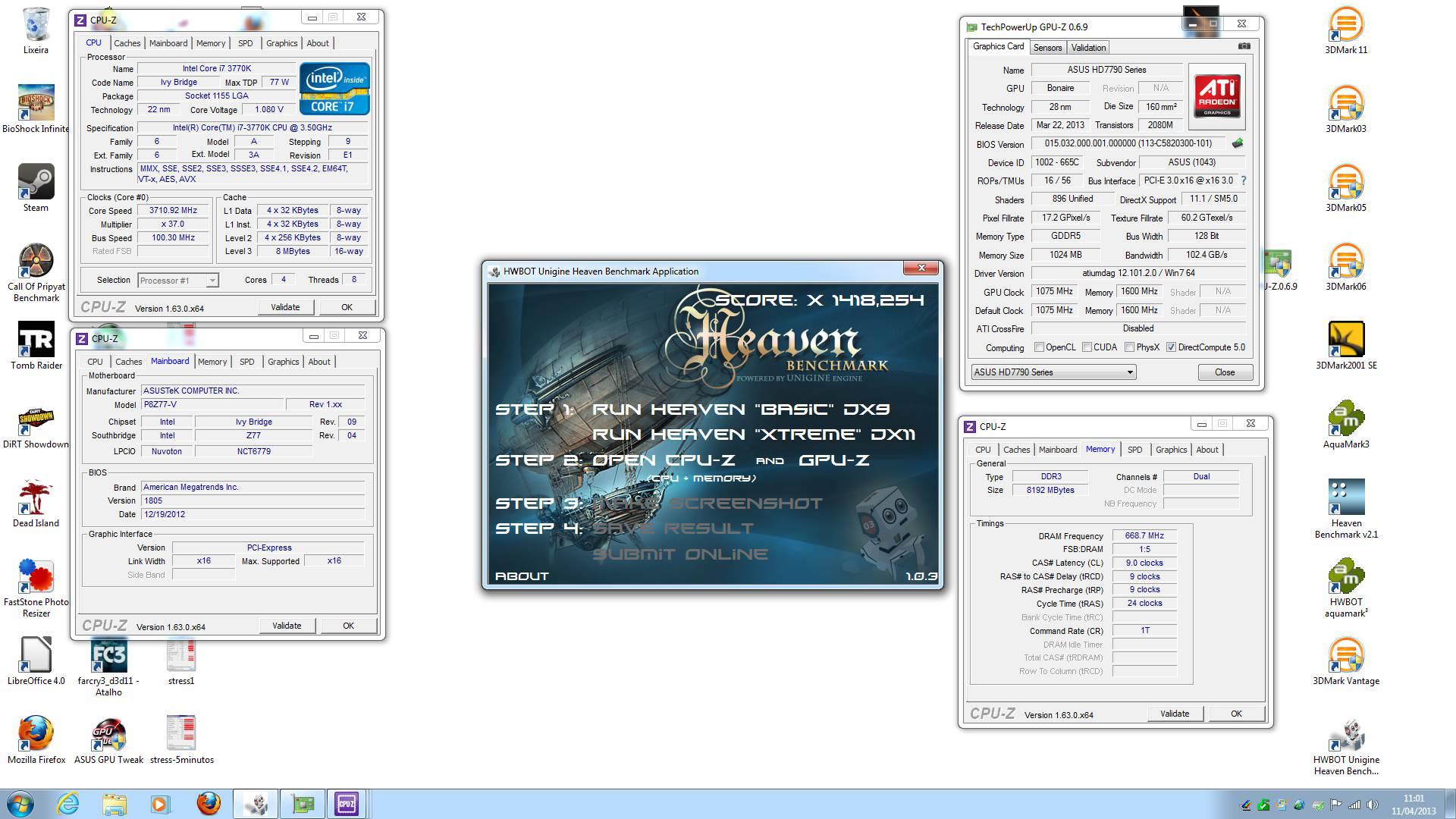Image resolution: width=1456 pixels, height=819 pixels.
Task: Launch HWBOT aquamark3 desktop icon
Action: (x=1346, y=588)
